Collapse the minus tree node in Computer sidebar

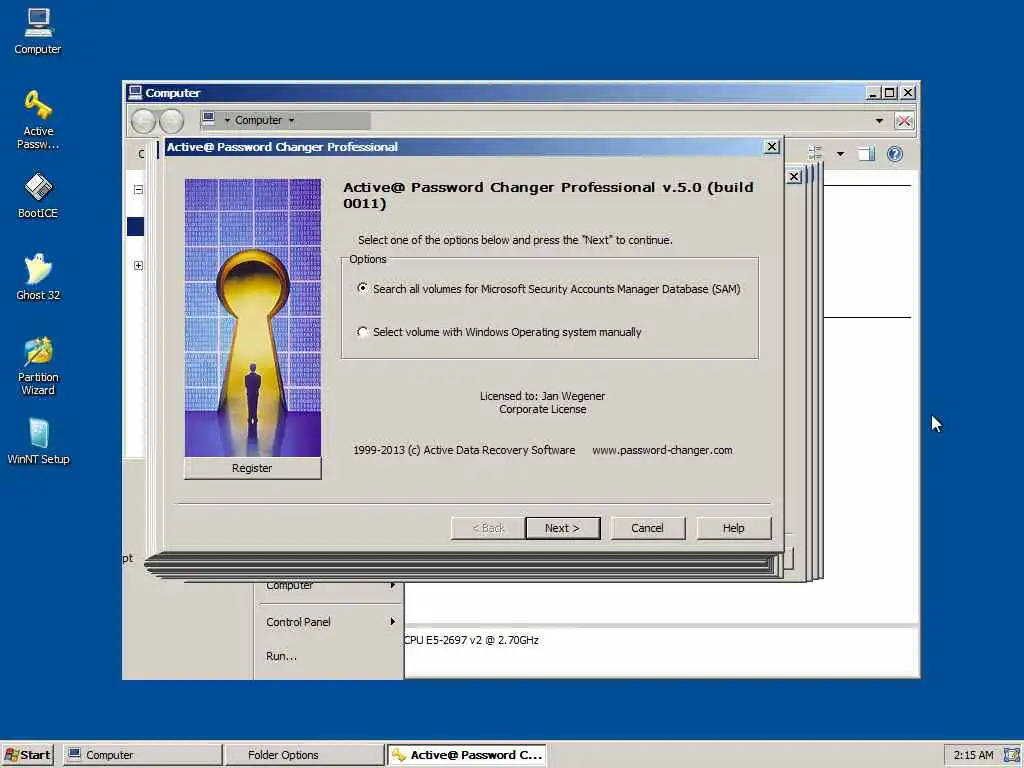click(138, 189)
